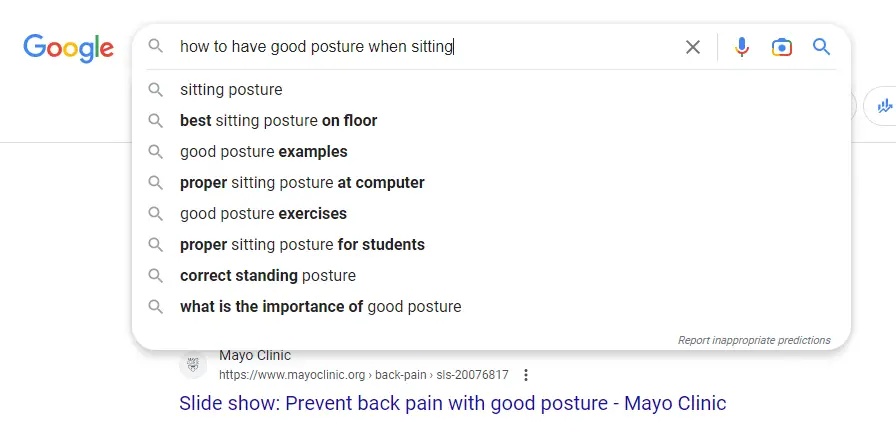Pick the "correct standing posture" suggestion
Screen dimensions: 896x423
[x=491, y=276]
